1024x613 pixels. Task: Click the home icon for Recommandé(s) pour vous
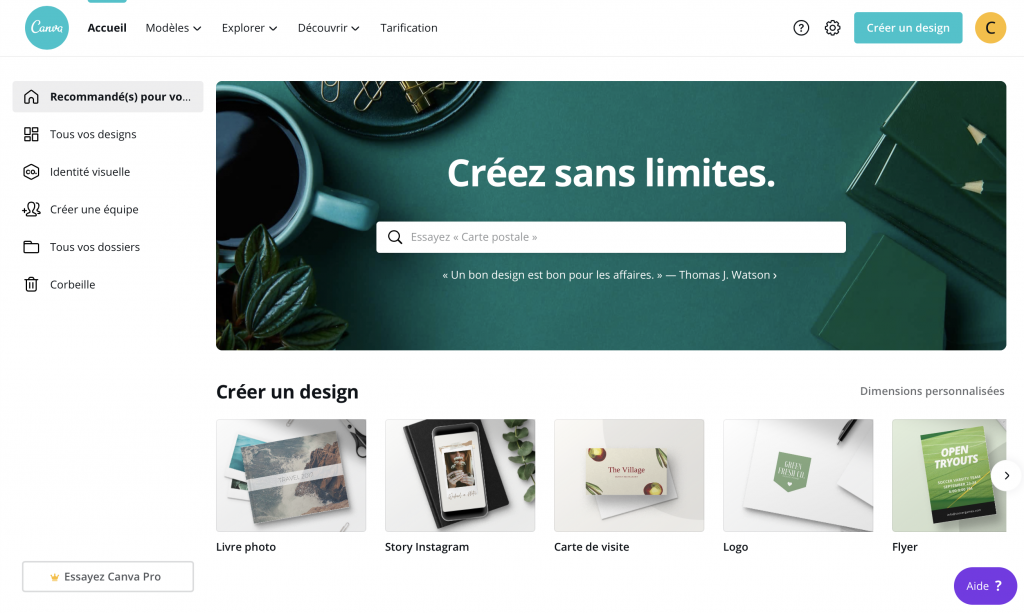click(x=31, y=97)
